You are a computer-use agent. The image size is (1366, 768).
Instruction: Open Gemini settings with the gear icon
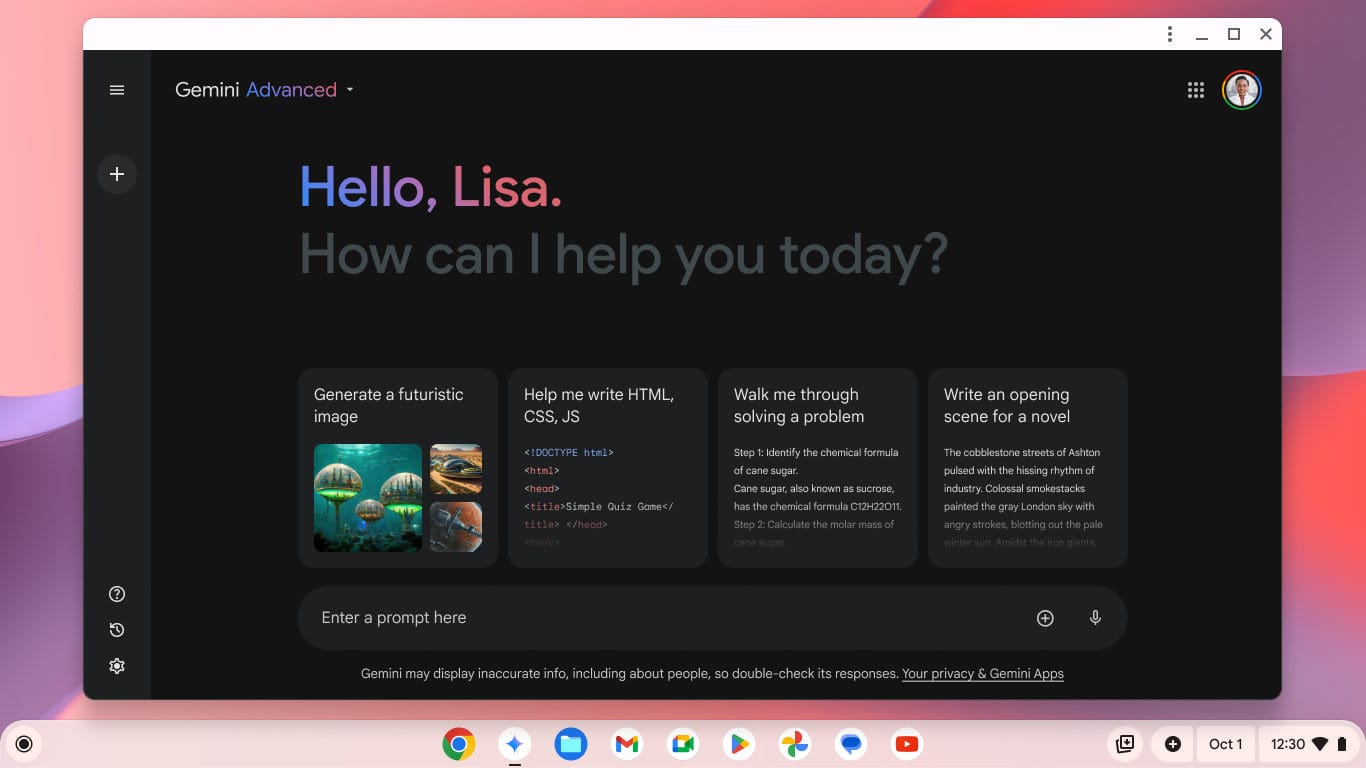[x=116, y=665]
